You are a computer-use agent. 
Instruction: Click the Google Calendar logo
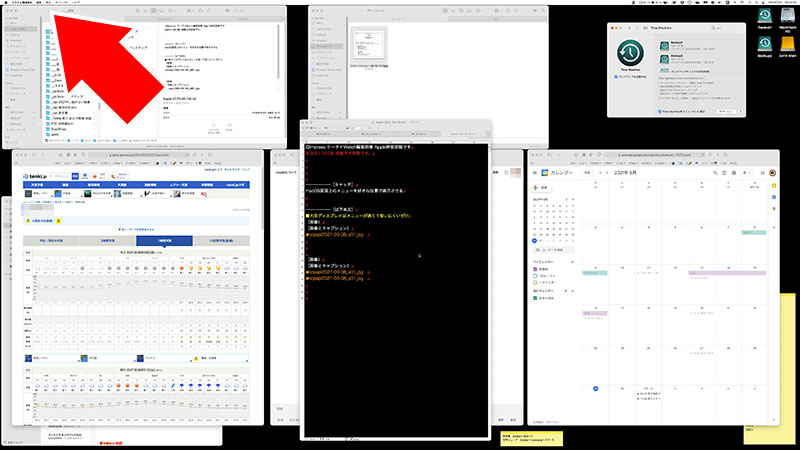545,173
